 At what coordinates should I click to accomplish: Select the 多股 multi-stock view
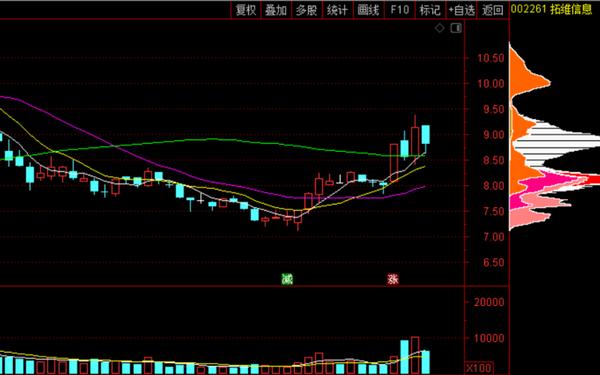pos(307,10)
